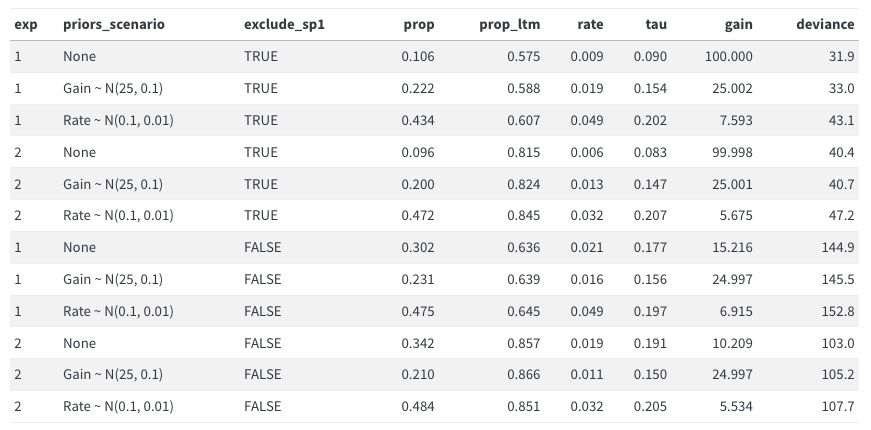This screenshot has height=430, width=871.
Task: Click the 'deviance' column header
Action: 825,24
